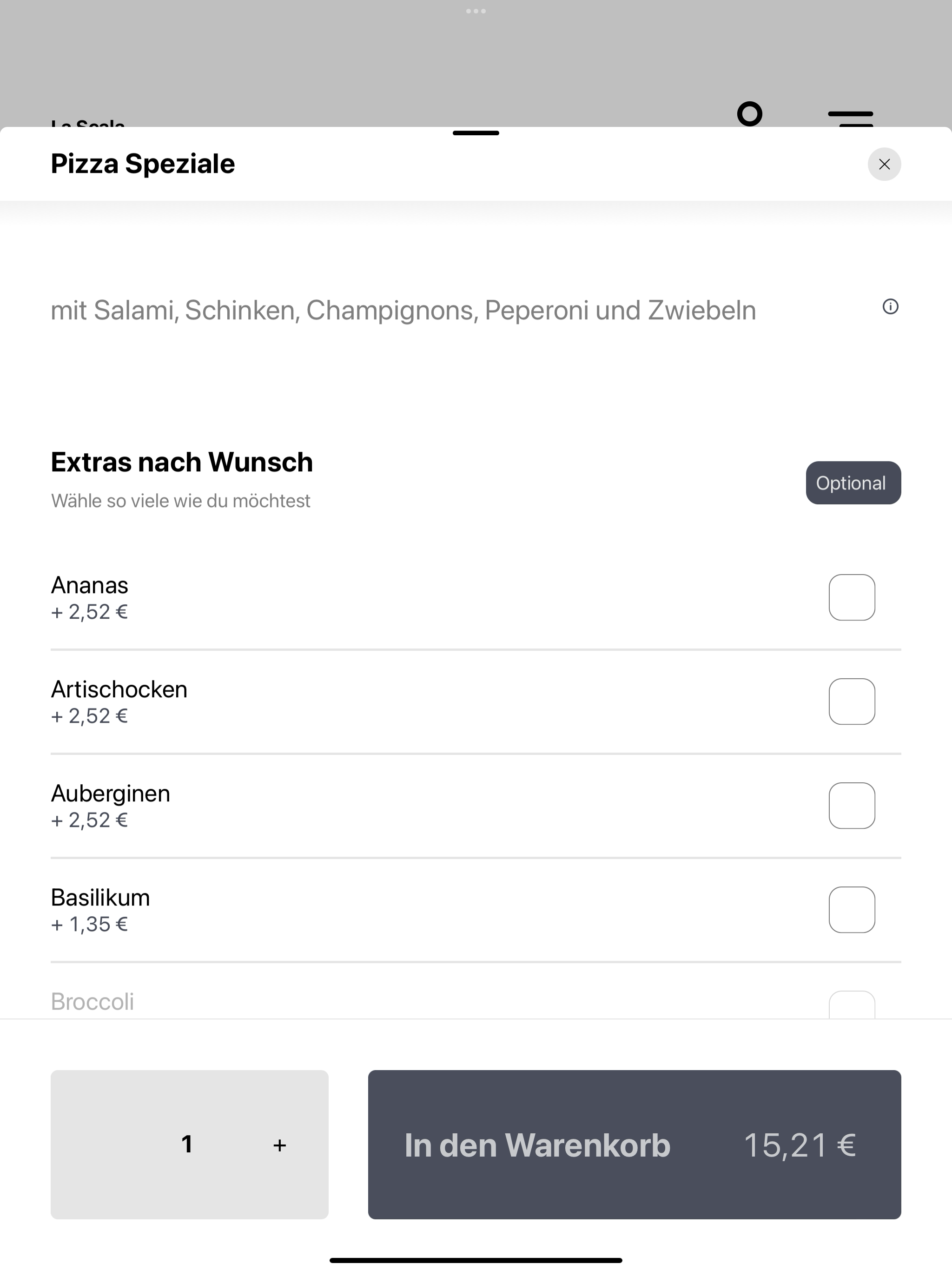Tap the search icon in header
The height and width of the screenshot is (1270, 952).
coord(749,114)
